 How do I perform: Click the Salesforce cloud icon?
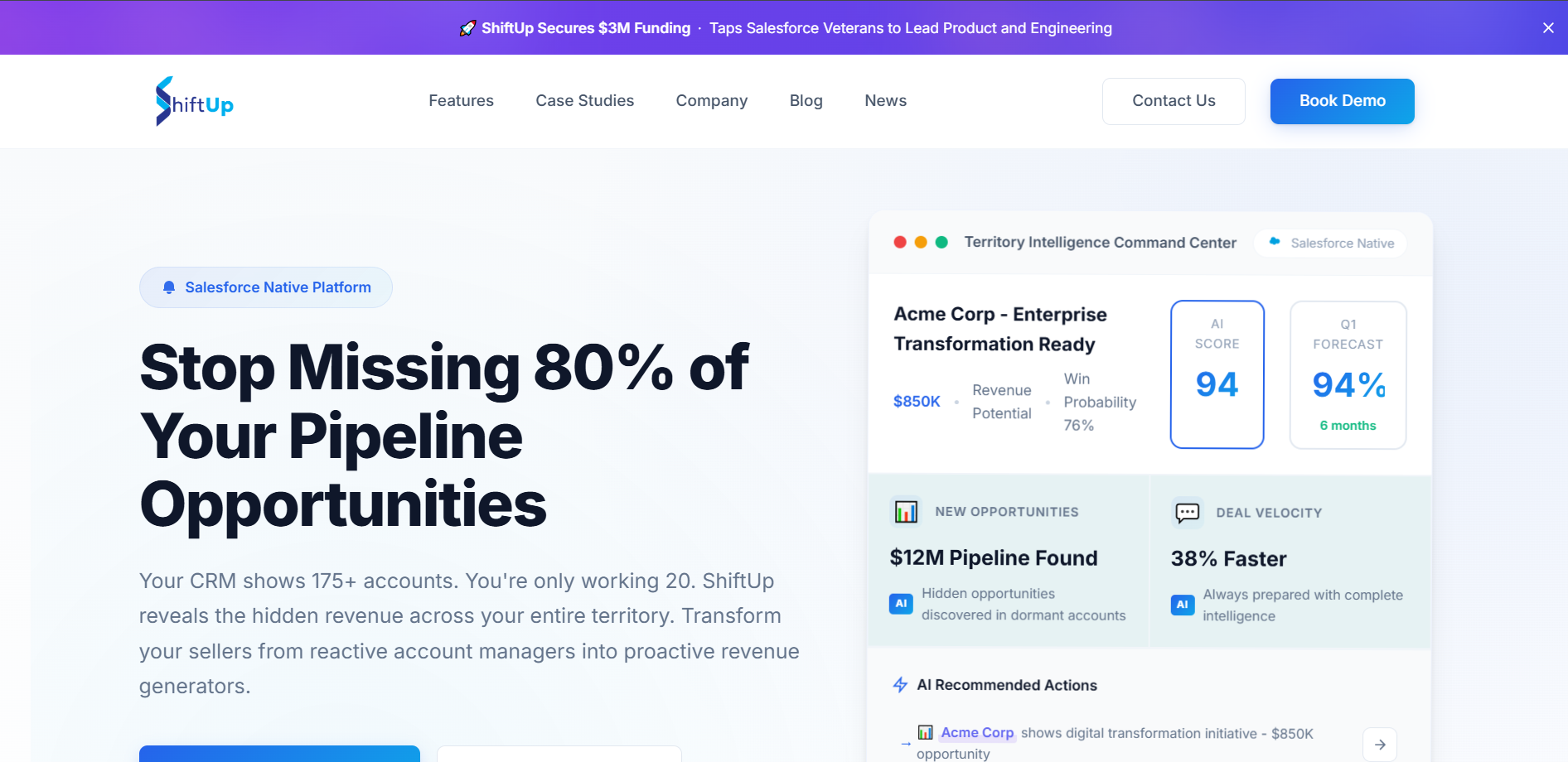pyautogui.click(x=1275, y=242)
